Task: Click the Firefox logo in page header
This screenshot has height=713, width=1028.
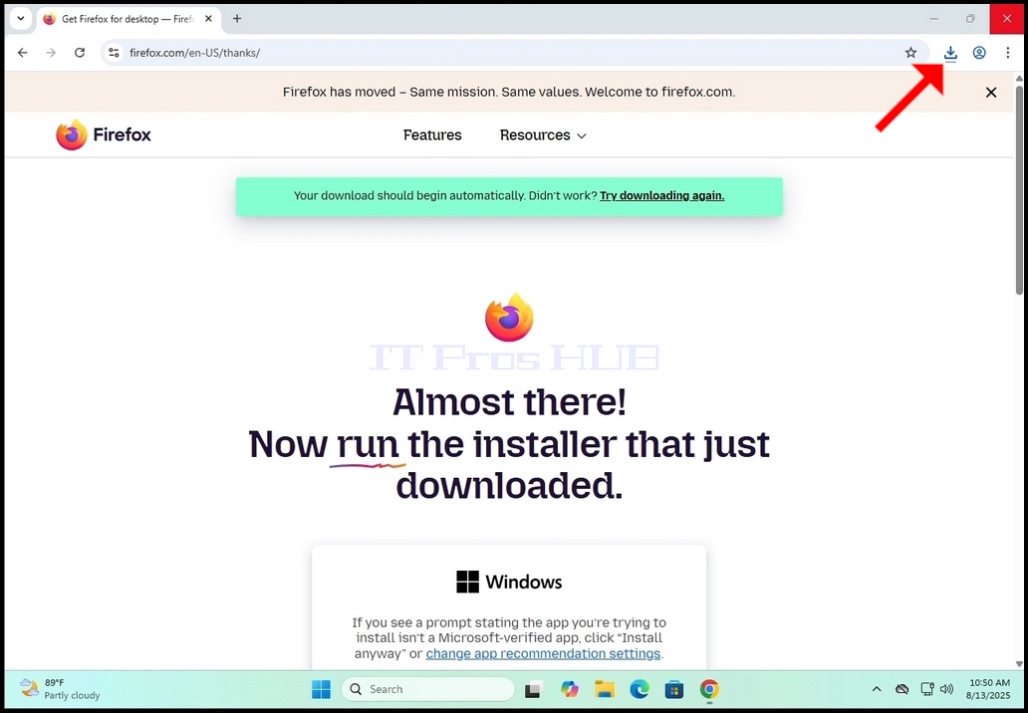Action: click(104, 135)
